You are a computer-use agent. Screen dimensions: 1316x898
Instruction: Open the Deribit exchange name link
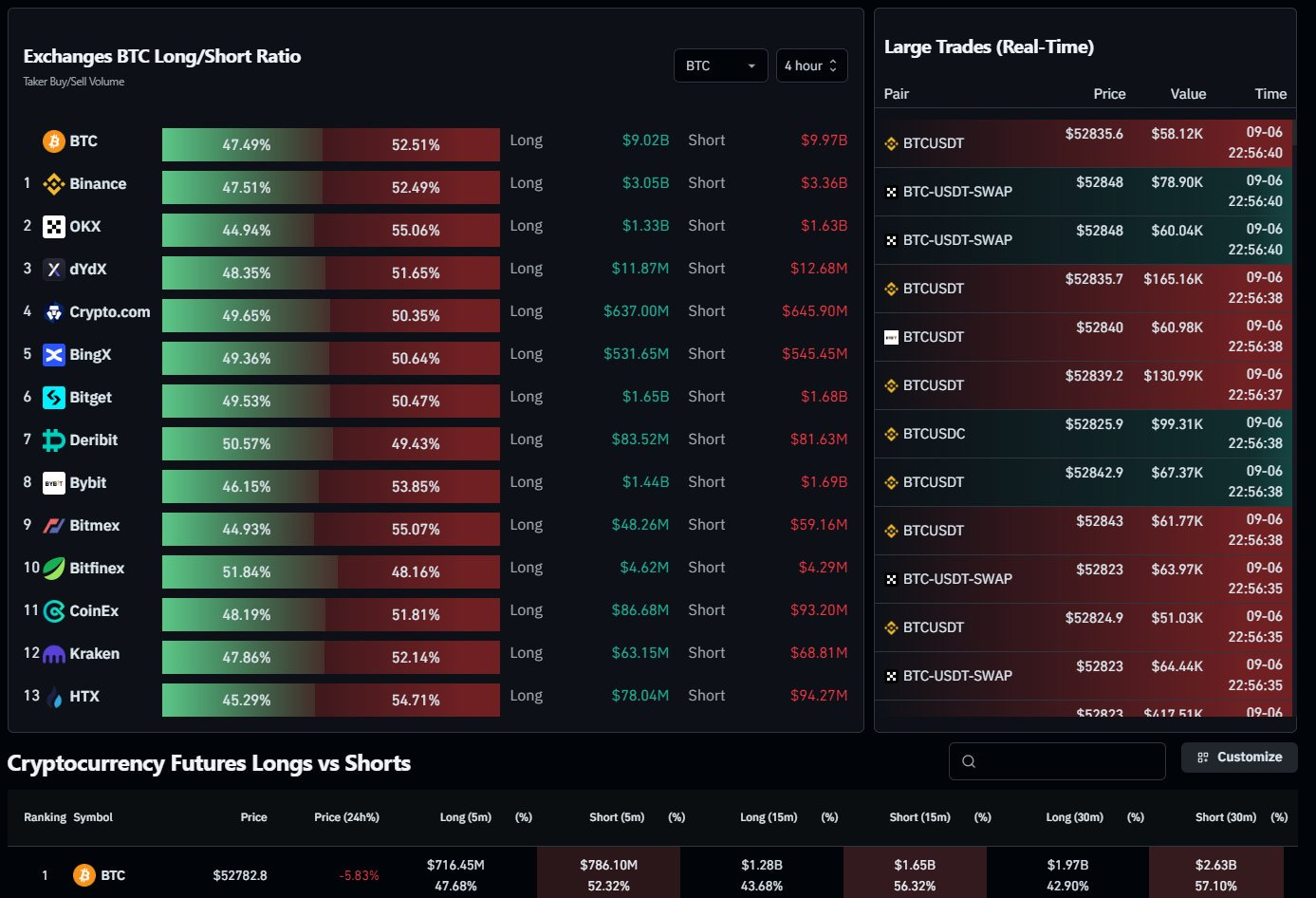pos(94,440)
